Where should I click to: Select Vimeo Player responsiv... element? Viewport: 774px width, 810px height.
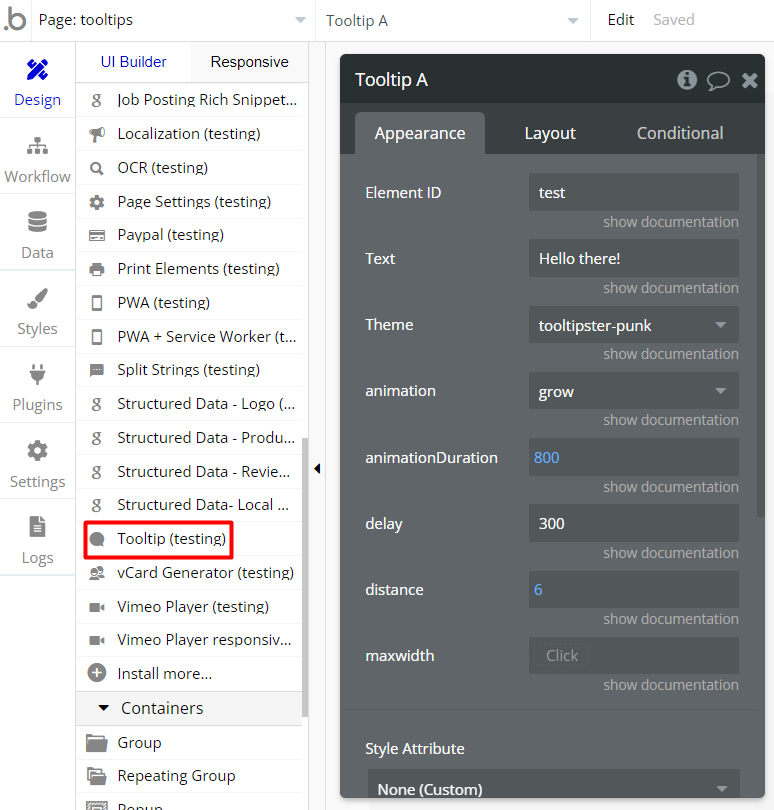[x=189, y=640]
